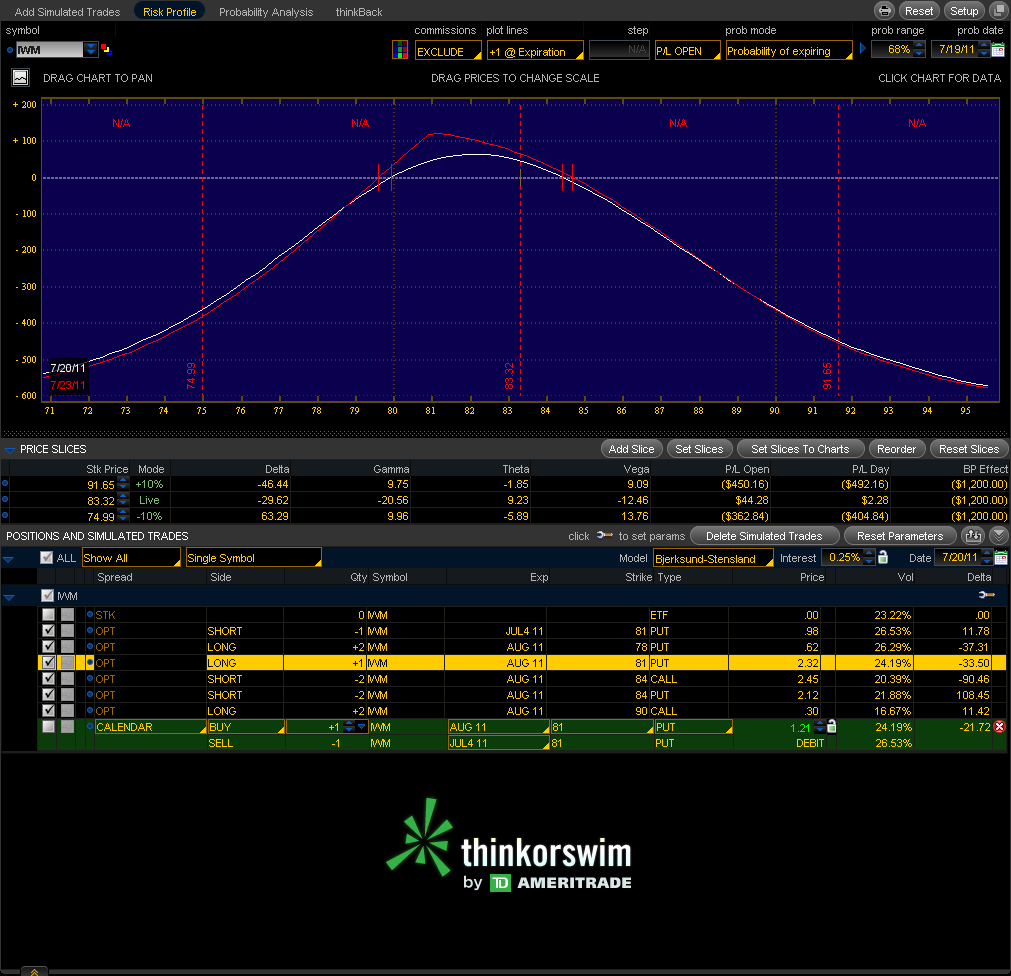Open the Model Bjerksund-Stensland dropdown

(x=713, y=558)
